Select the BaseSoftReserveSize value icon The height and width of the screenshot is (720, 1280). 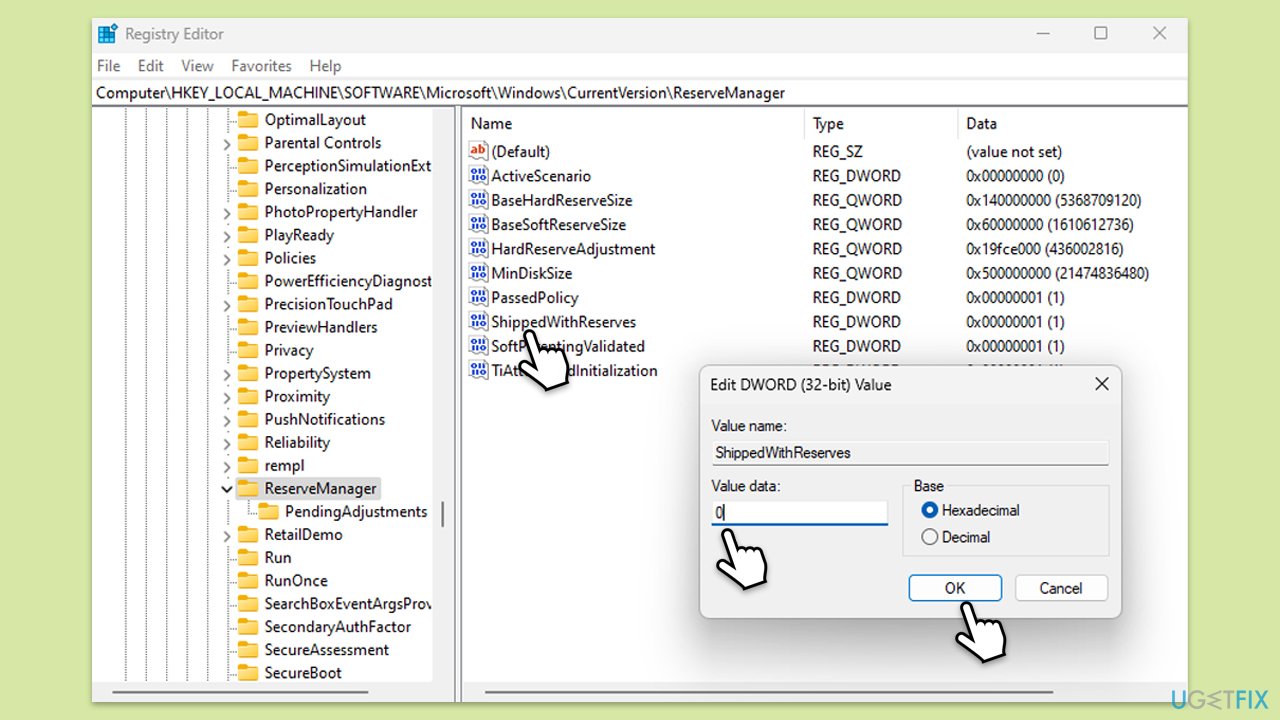pos(479,224)
